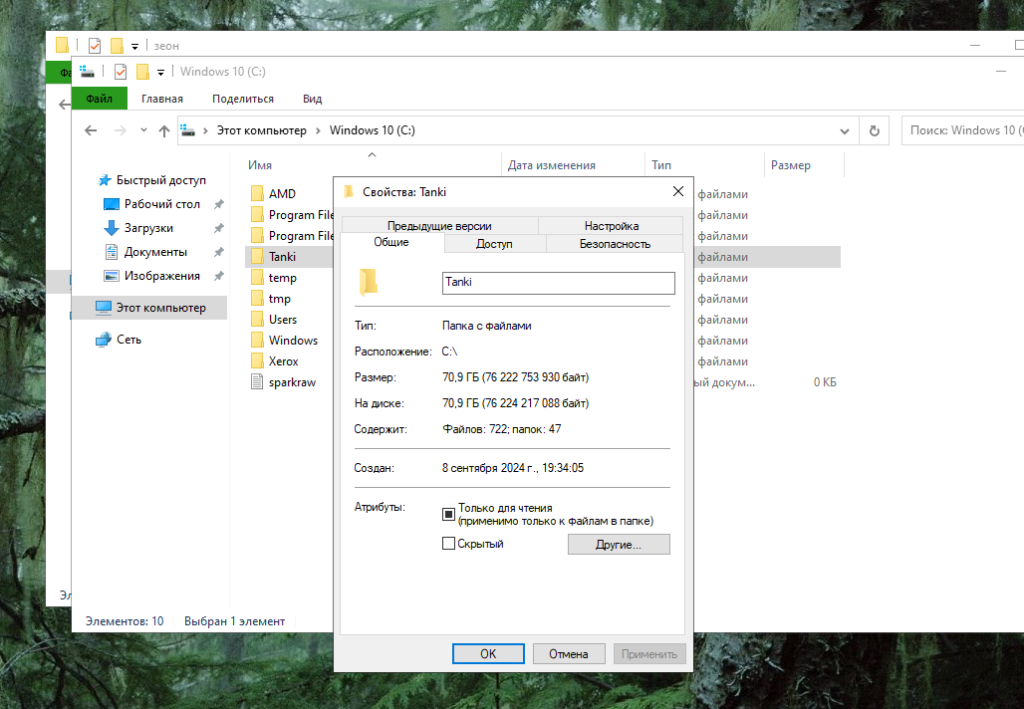This screenshot has width=1024, height=709.
Task: Click the new folder icon in quick access toolbar
Action: (x=142, y=72)
